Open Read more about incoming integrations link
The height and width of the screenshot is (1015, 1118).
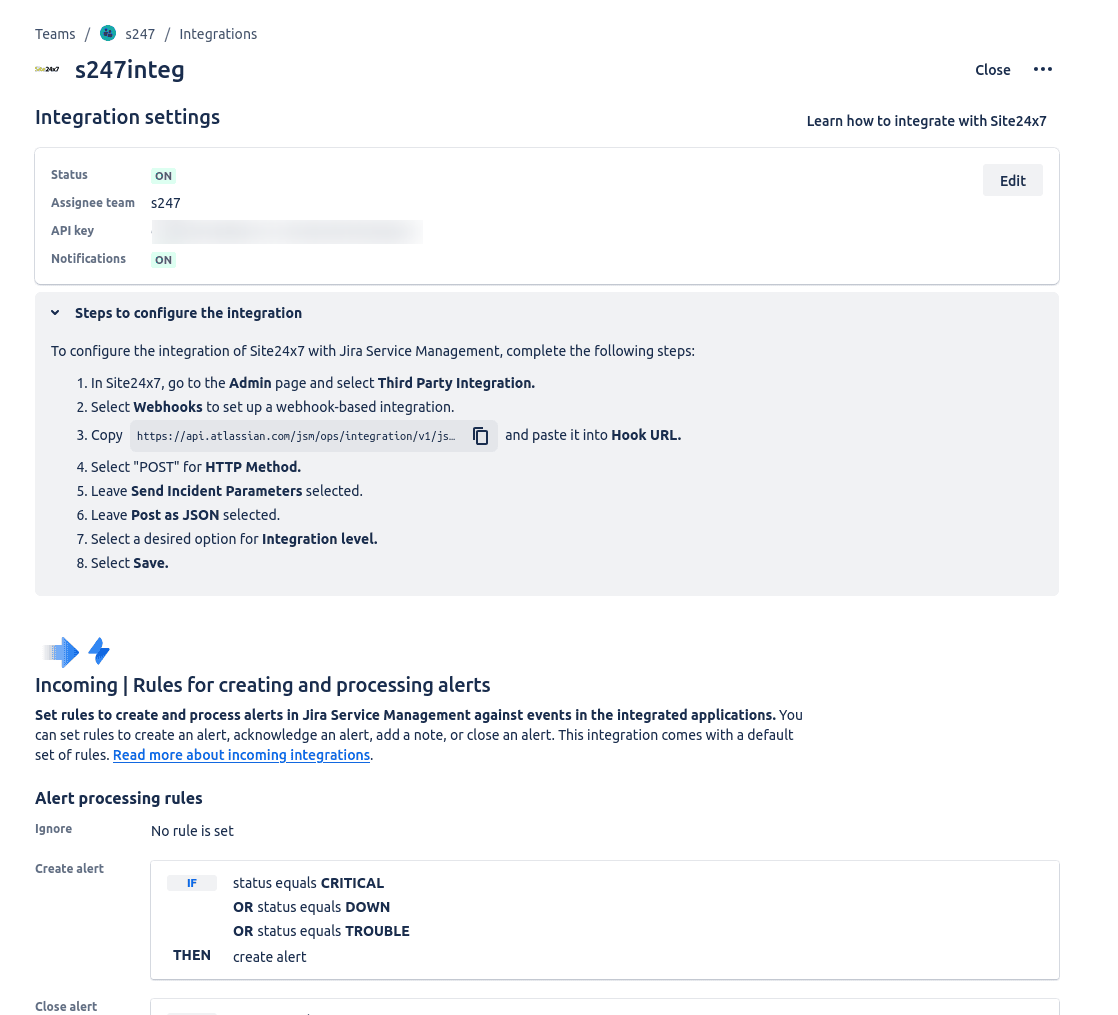point(241,755)
